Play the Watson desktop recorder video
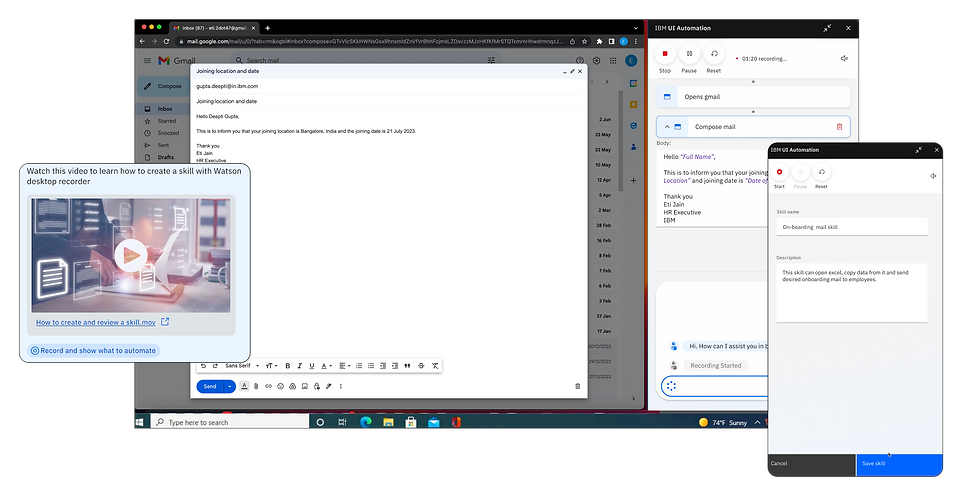Image resolution: width=980 pixels, height=496 pixels. (x=131, y=255)
